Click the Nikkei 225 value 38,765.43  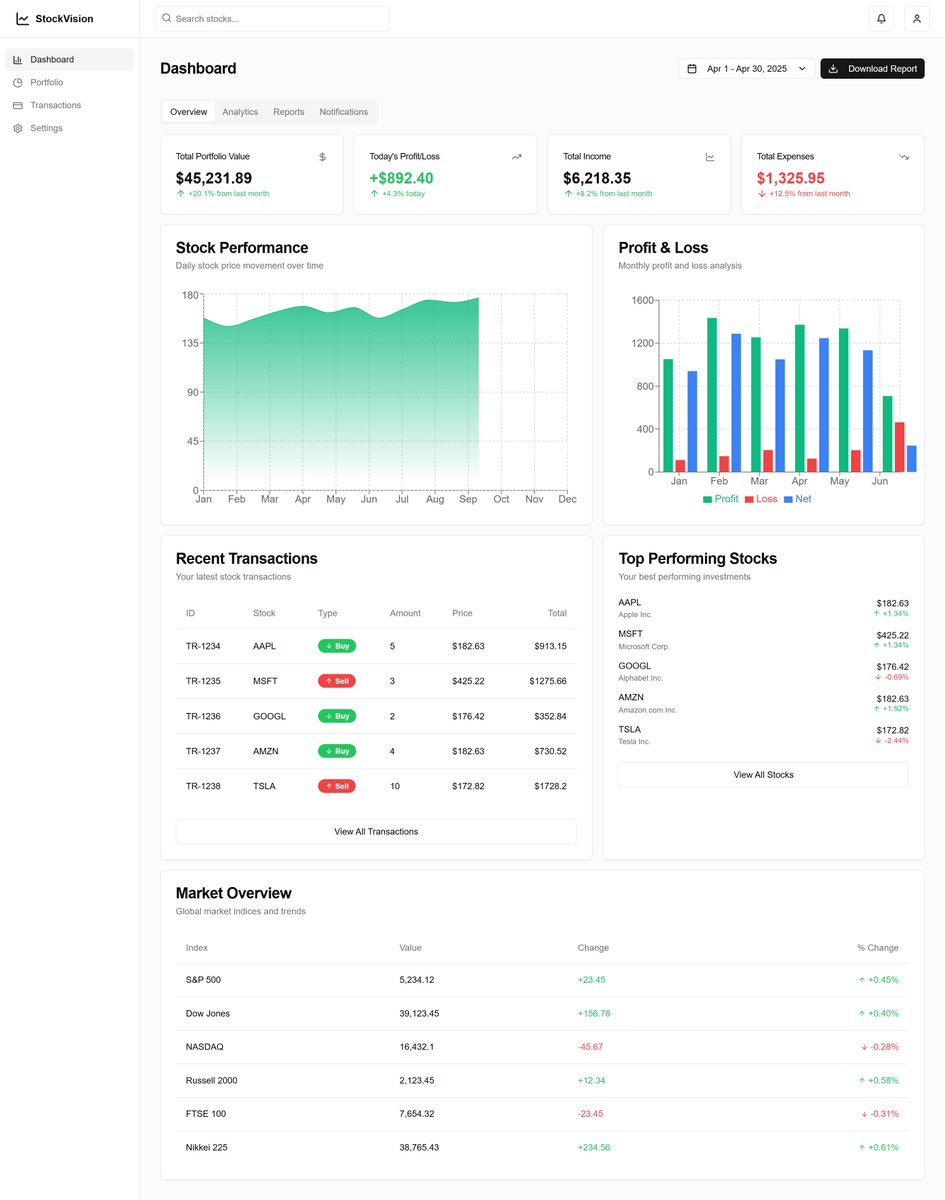[x=419, y=1147]
